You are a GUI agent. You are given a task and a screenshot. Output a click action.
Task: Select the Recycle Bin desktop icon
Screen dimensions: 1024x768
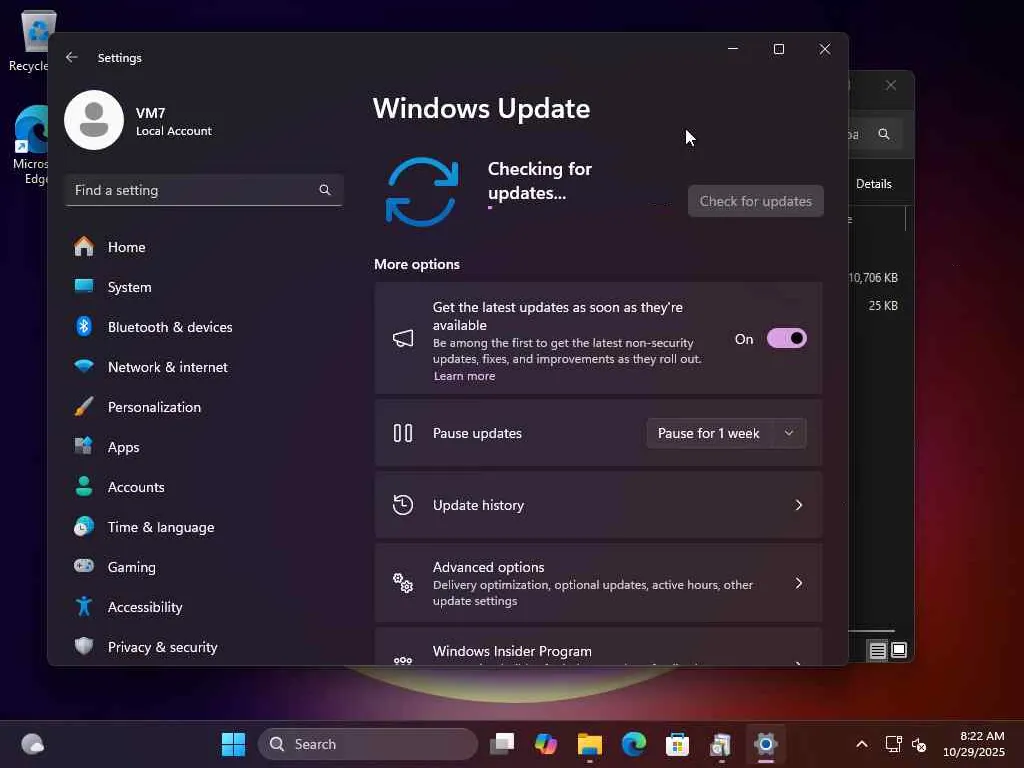[29, 40]
